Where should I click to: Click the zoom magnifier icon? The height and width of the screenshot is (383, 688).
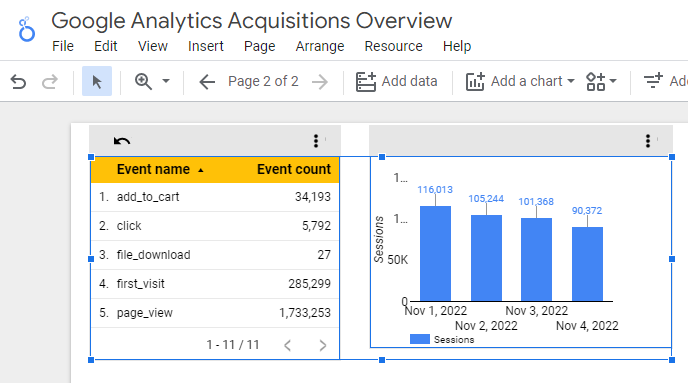143,81
